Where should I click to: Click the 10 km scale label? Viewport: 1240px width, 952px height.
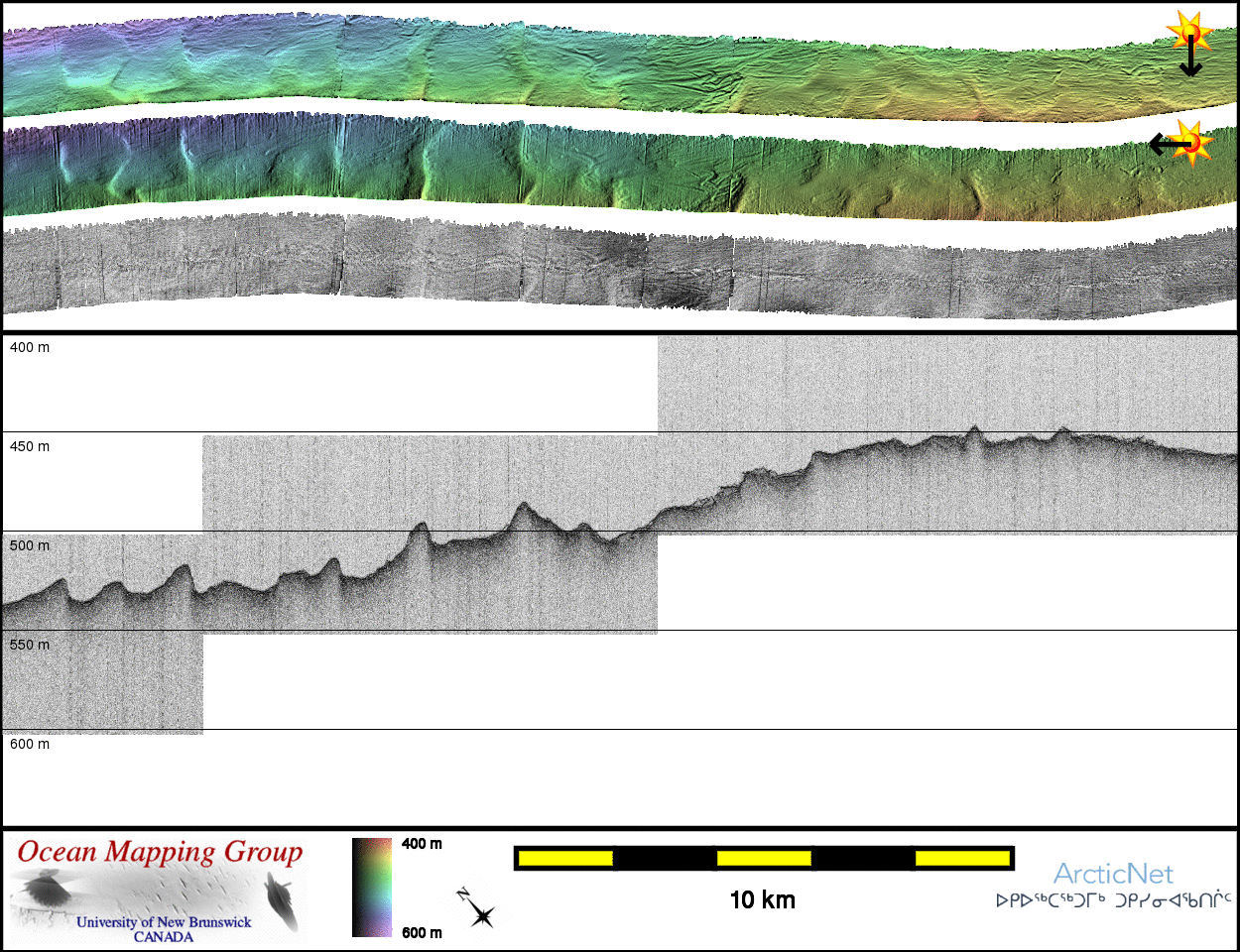point(762,899)
